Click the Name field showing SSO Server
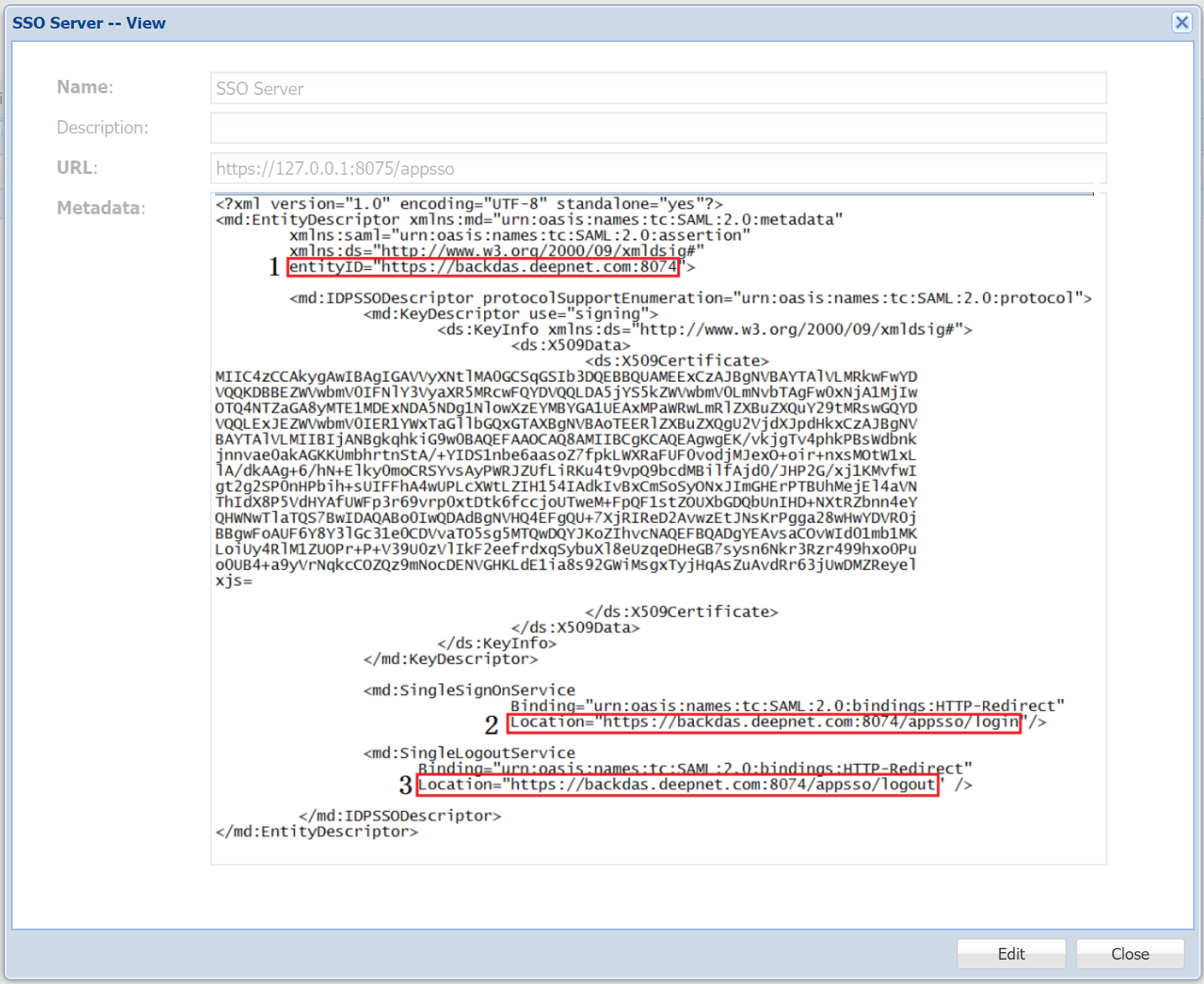The width and height of the screenshot is (1204, 984). (x=658, y=88)
